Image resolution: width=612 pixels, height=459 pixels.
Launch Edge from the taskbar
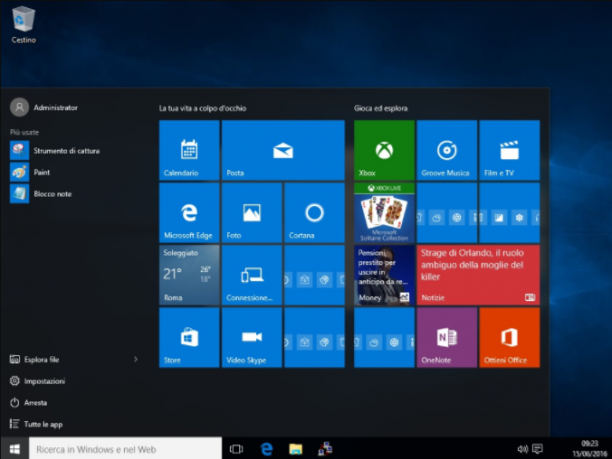click(x=267, y=449)
